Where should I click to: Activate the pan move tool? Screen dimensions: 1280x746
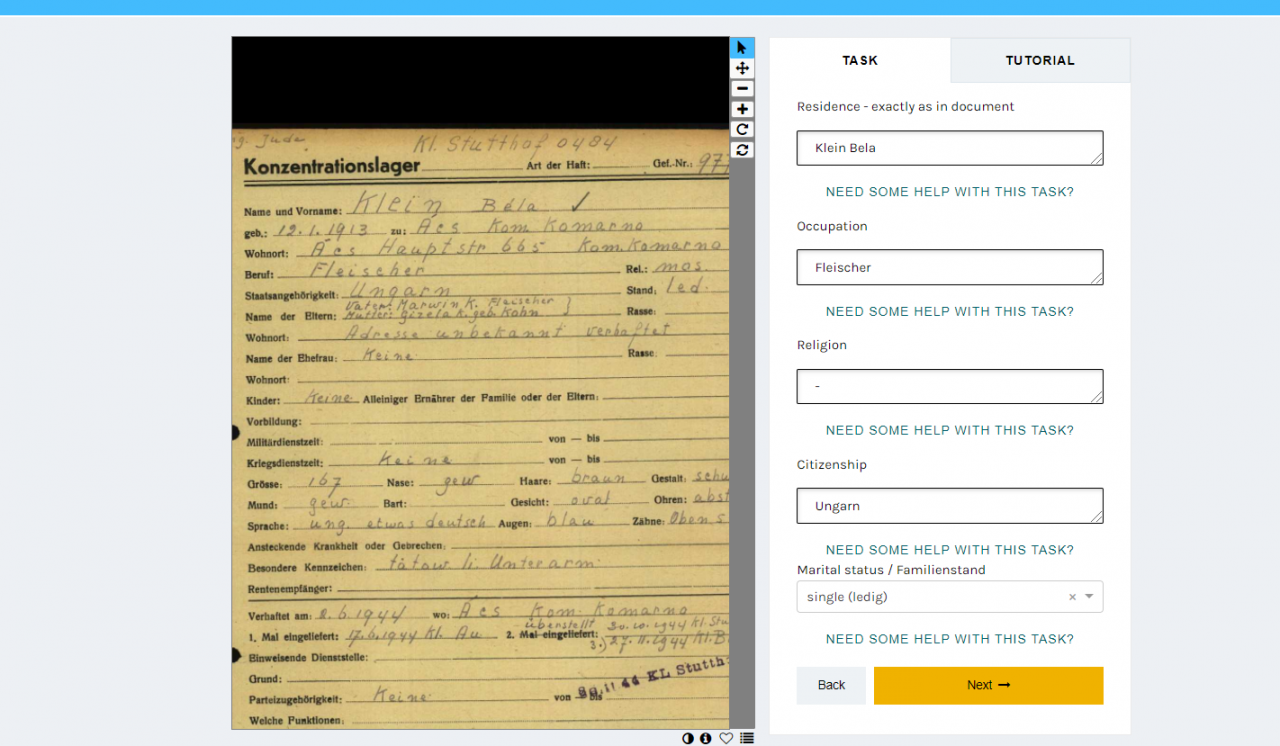(x=742, y=68)
